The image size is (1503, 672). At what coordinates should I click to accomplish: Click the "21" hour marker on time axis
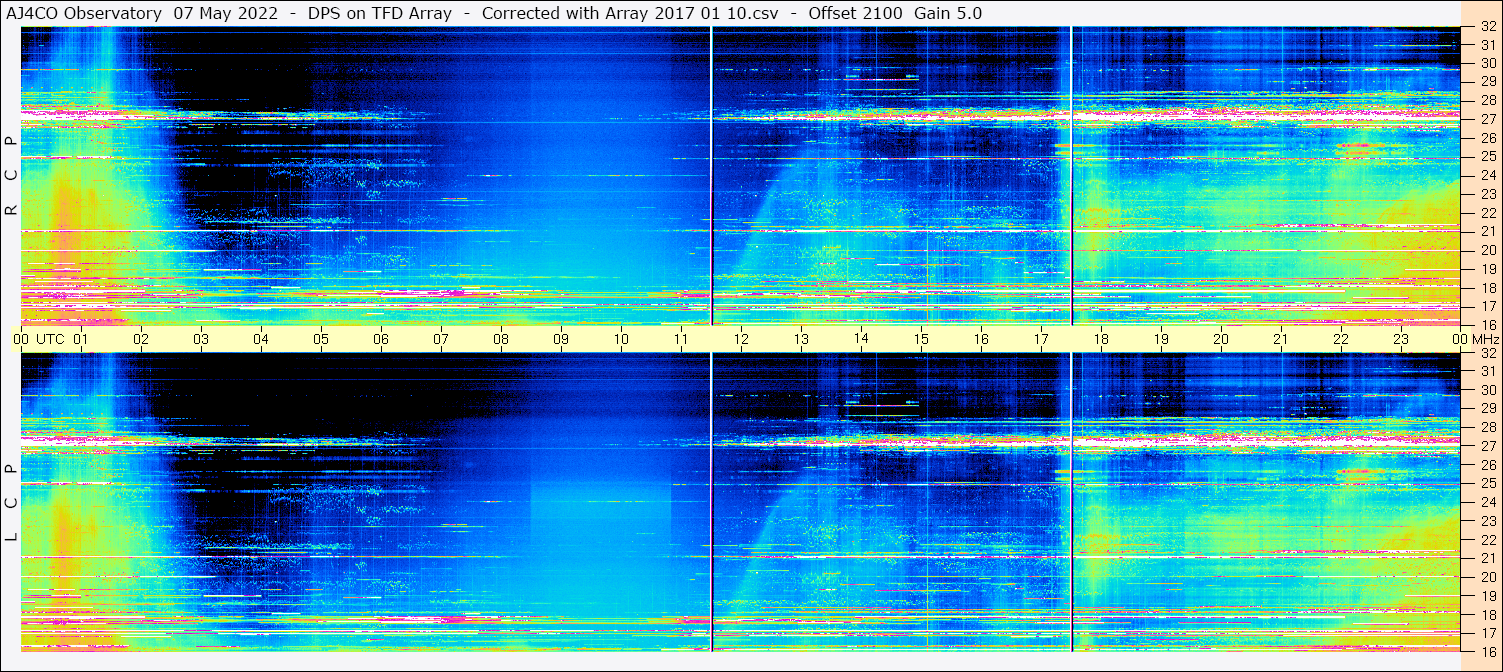(1281, 339)
